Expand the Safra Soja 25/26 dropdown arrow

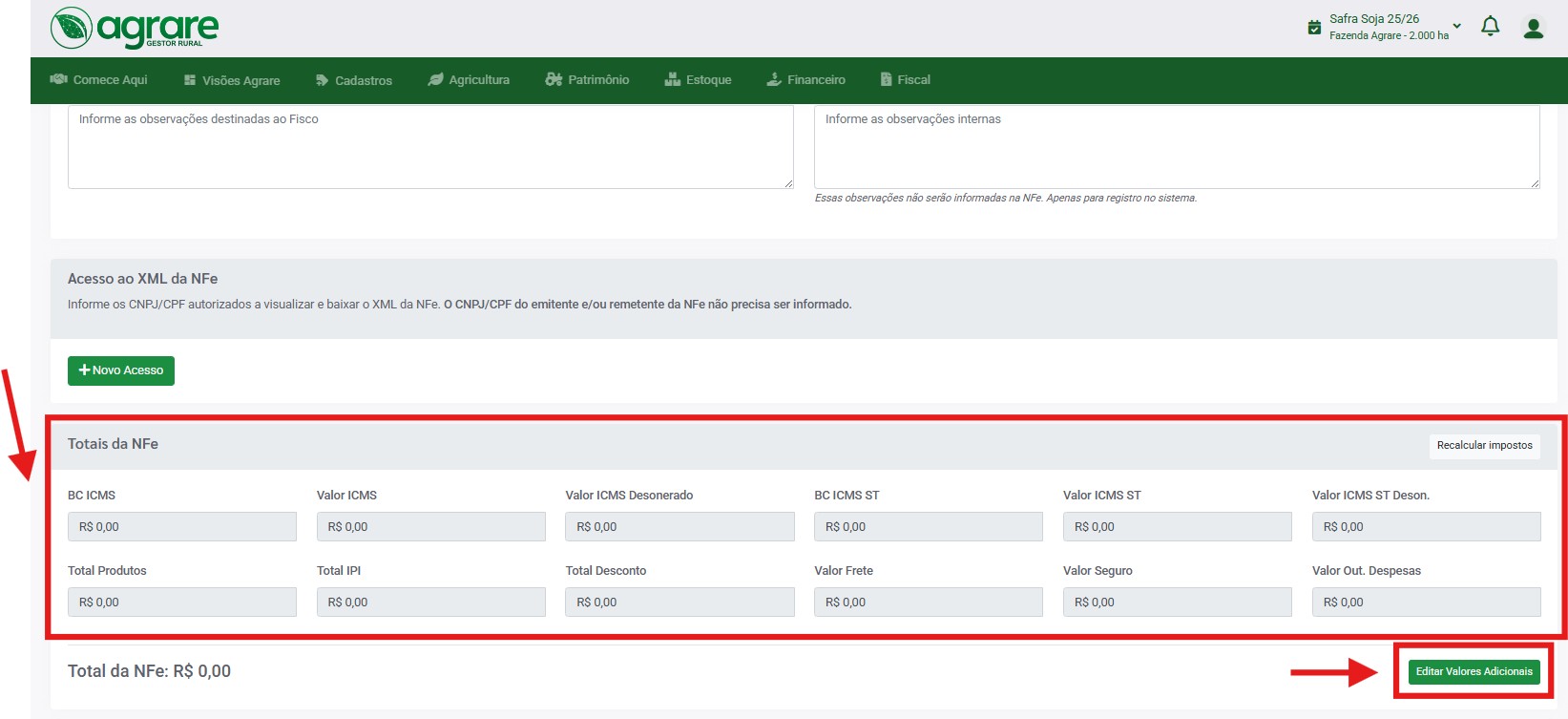(x=1456, y=26)
